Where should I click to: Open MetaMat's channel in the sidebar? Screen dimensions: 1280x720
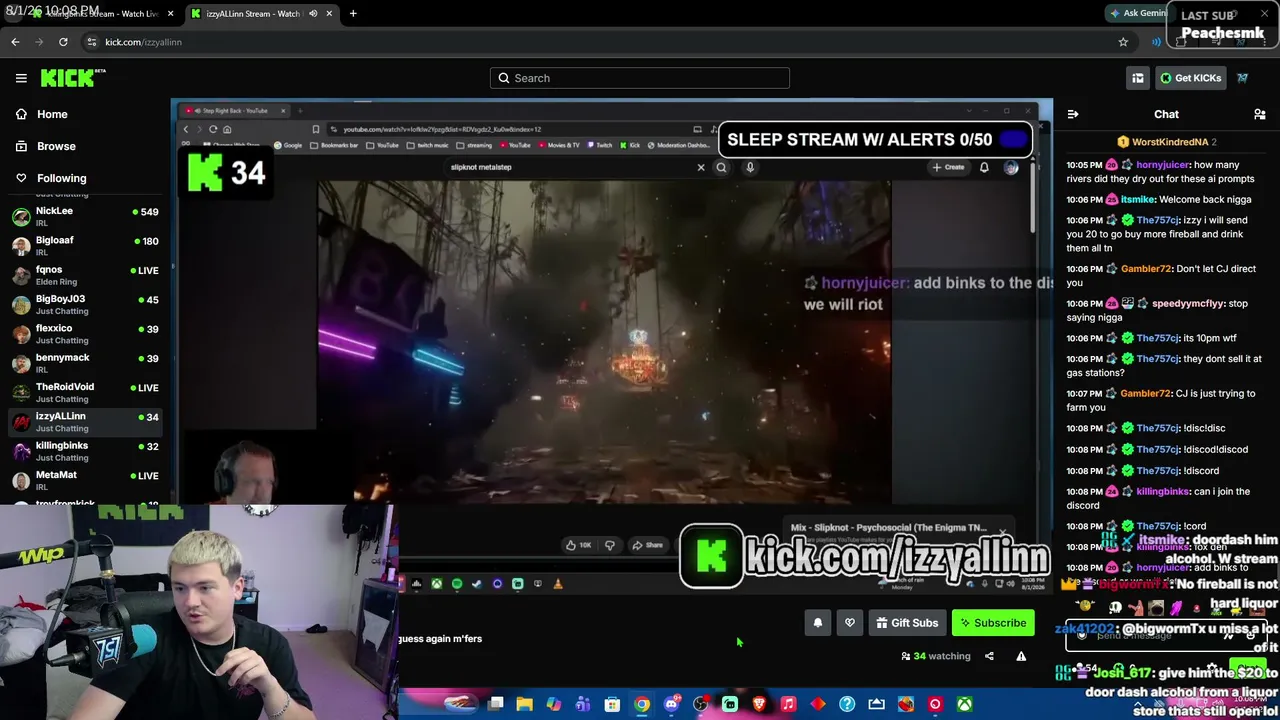point(85,480)
